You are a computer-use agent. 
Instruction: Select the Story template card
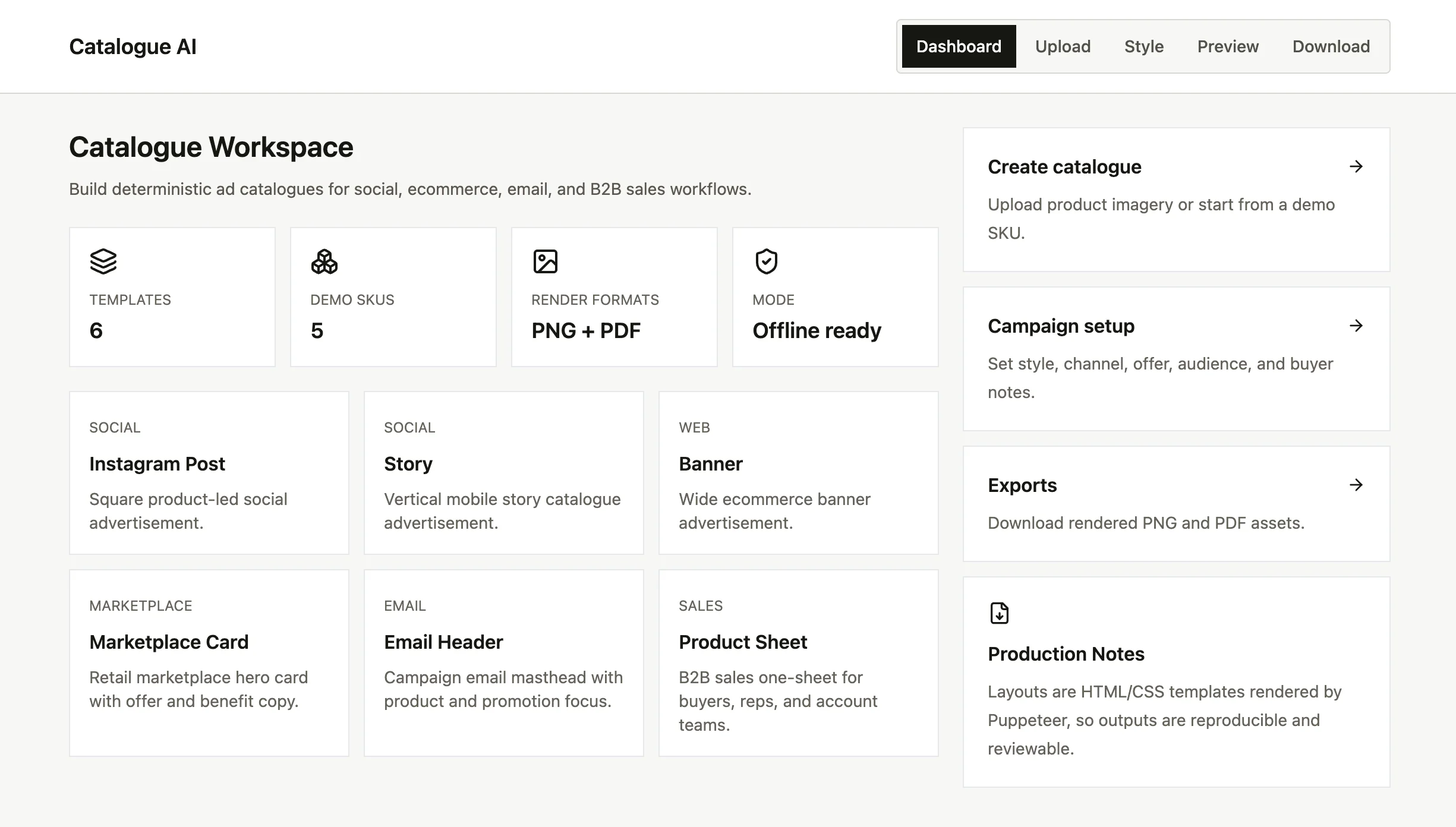pyautogui.click(x=504, y=473)
